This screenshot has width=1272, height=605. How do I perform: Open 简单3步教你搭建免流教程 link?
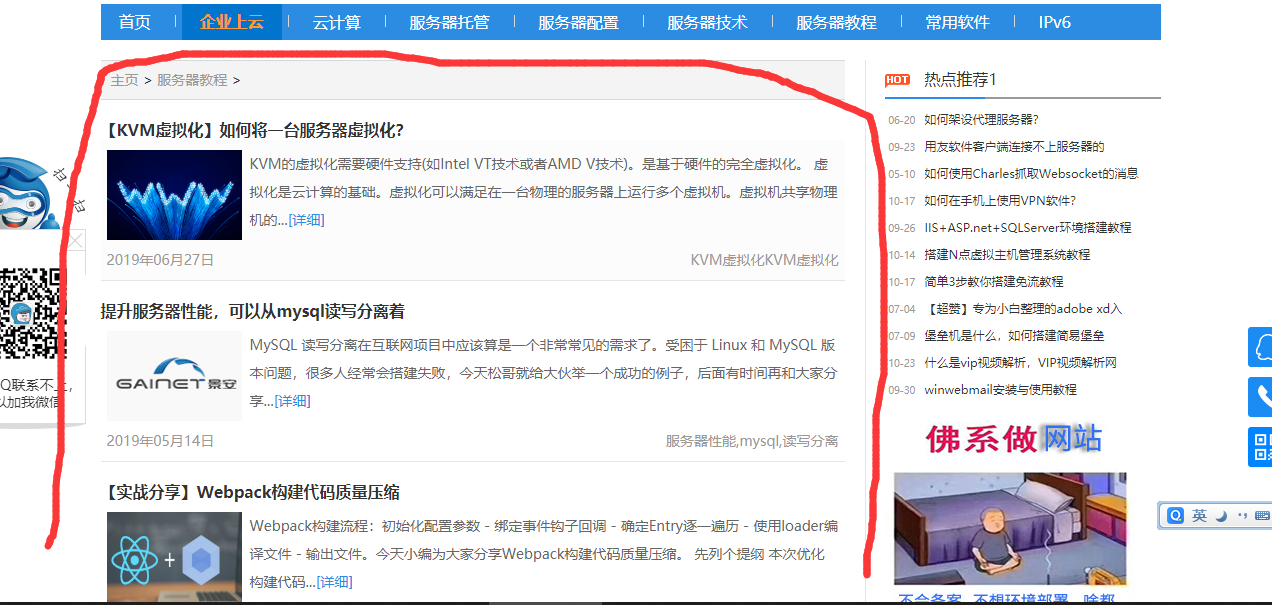coord(994,282)
